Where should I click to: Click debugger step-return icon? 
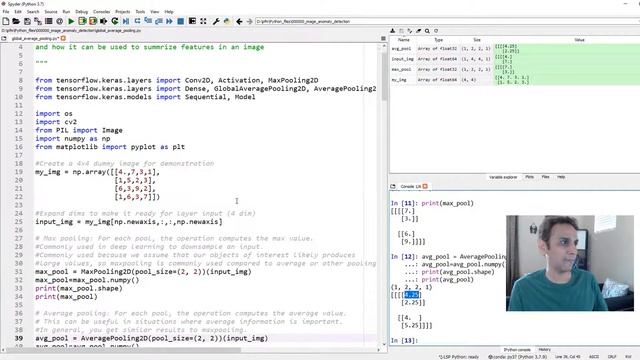click(x=158, y=21)
